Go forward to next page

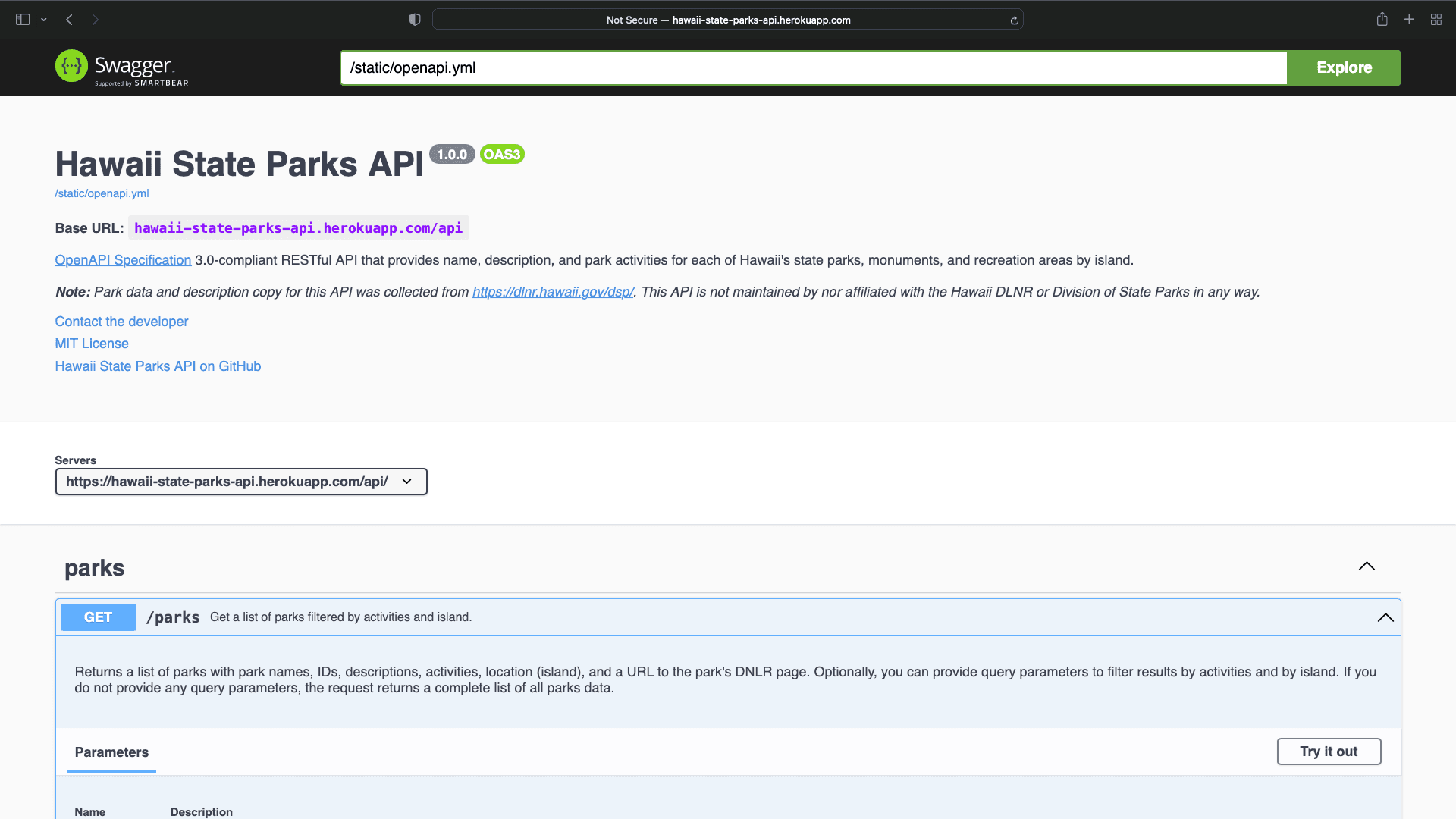(x=96, y=20)
